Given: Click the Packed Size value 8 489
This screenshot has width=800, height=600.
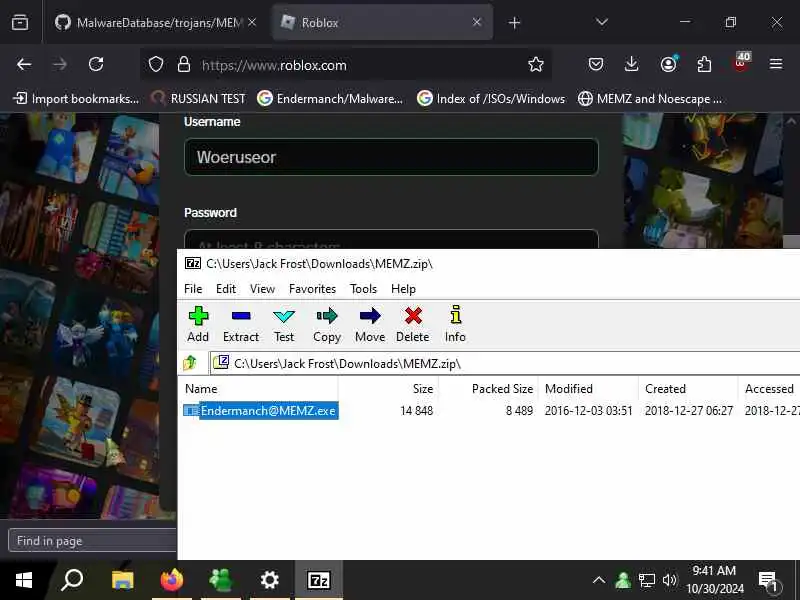Looking at the screenshot, I should (x=519, y=411).
